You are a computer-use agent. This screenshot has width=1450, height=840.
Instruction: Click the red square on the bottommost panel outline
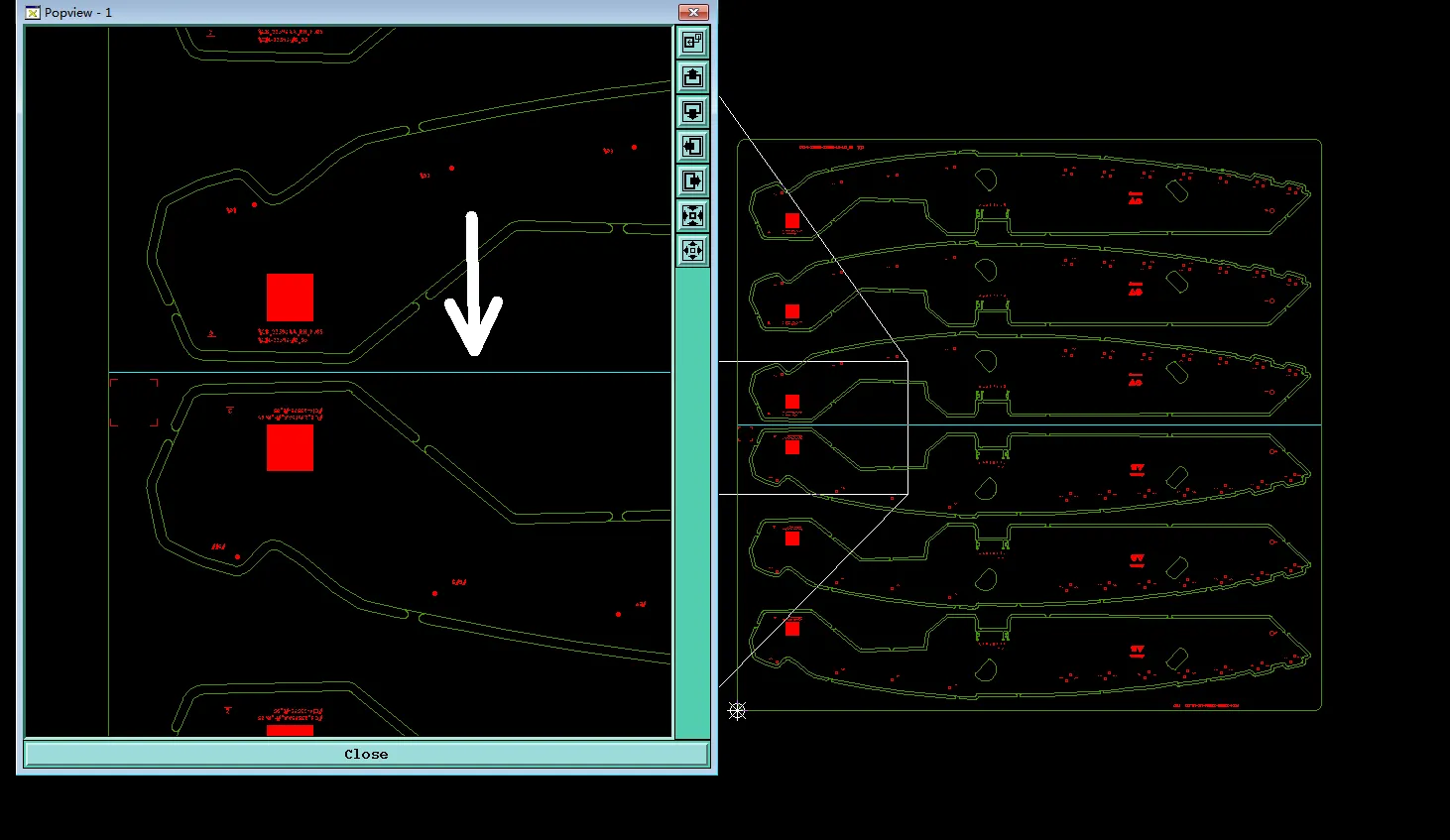(x=792, y=628)
